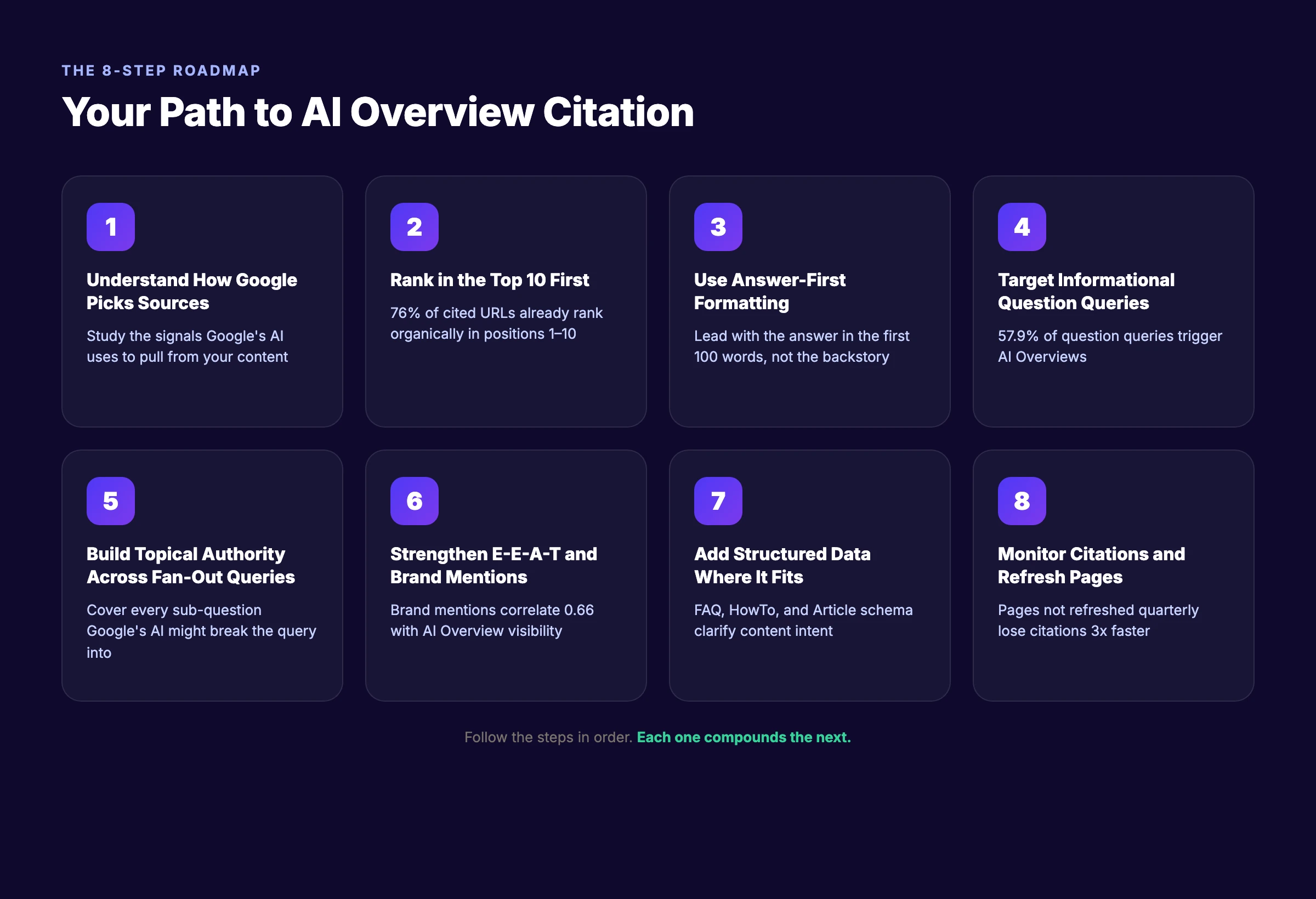Click the step 7 purple badge
The image size is (1316, 899).
(718, 500)
